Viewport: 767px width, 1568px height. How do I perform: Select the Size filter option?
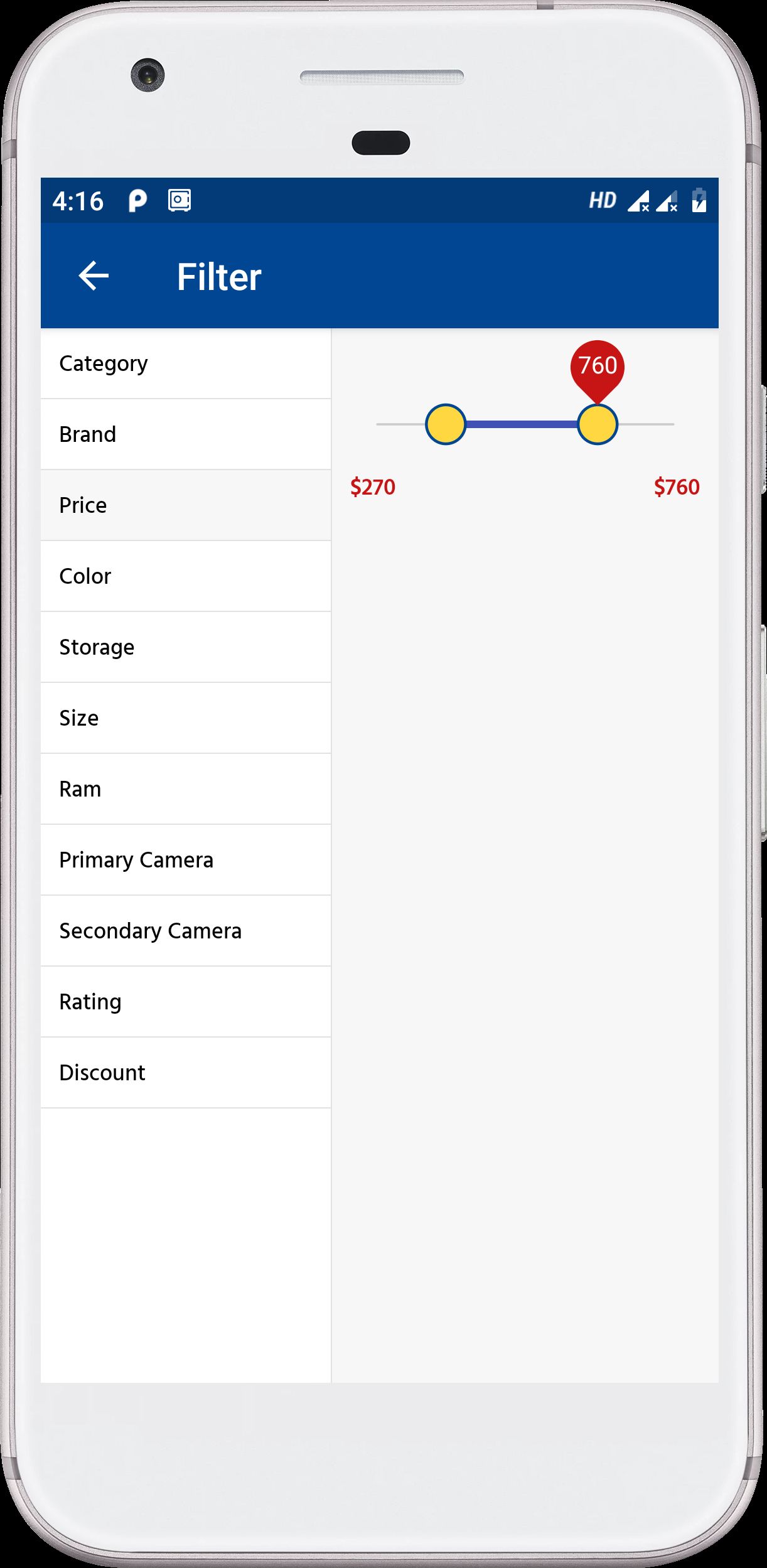point(186,718)
